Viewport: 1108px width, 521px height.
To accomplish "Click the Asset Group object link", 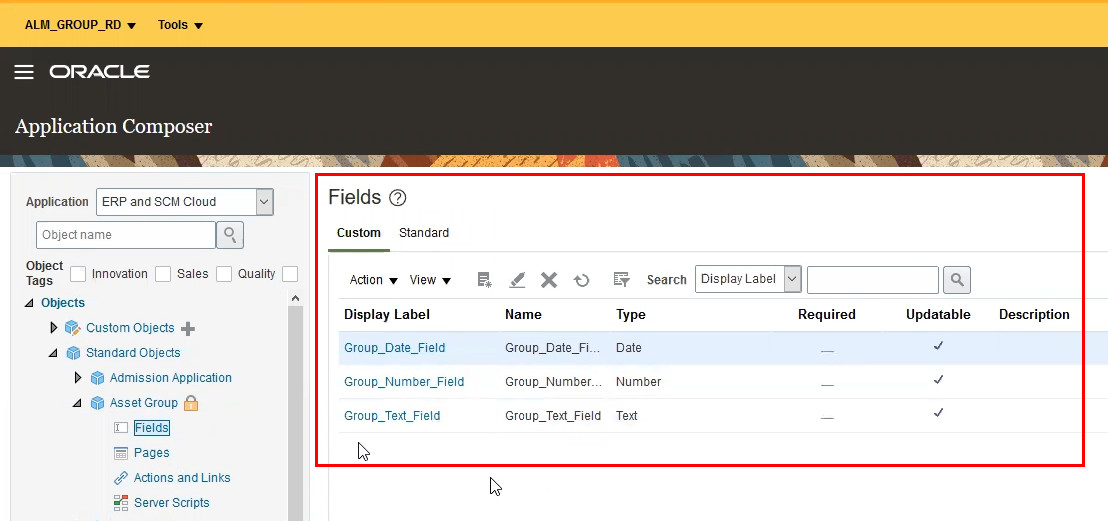I will pyautogui.click(x=143, y=403).
